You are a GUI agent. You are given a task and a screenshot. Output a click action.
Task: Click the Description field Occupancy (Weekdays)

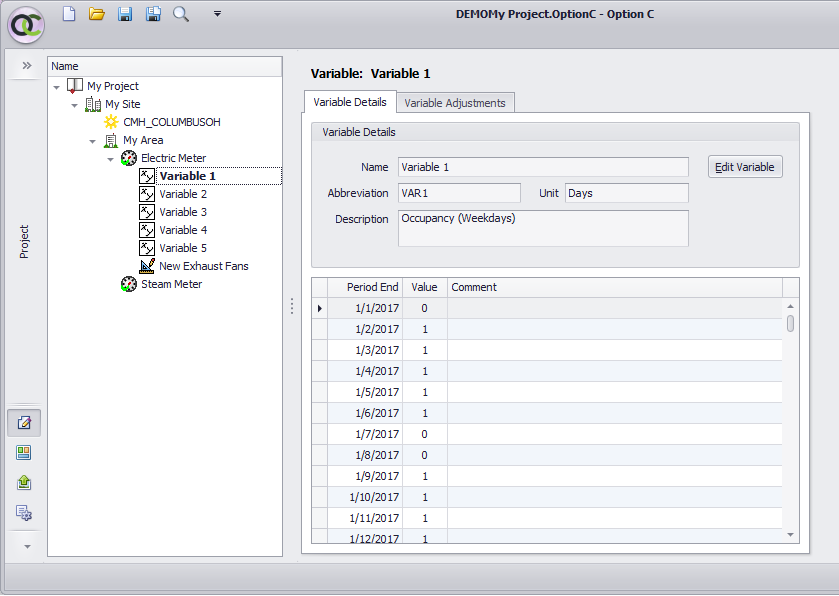click(x=543, y=228)
